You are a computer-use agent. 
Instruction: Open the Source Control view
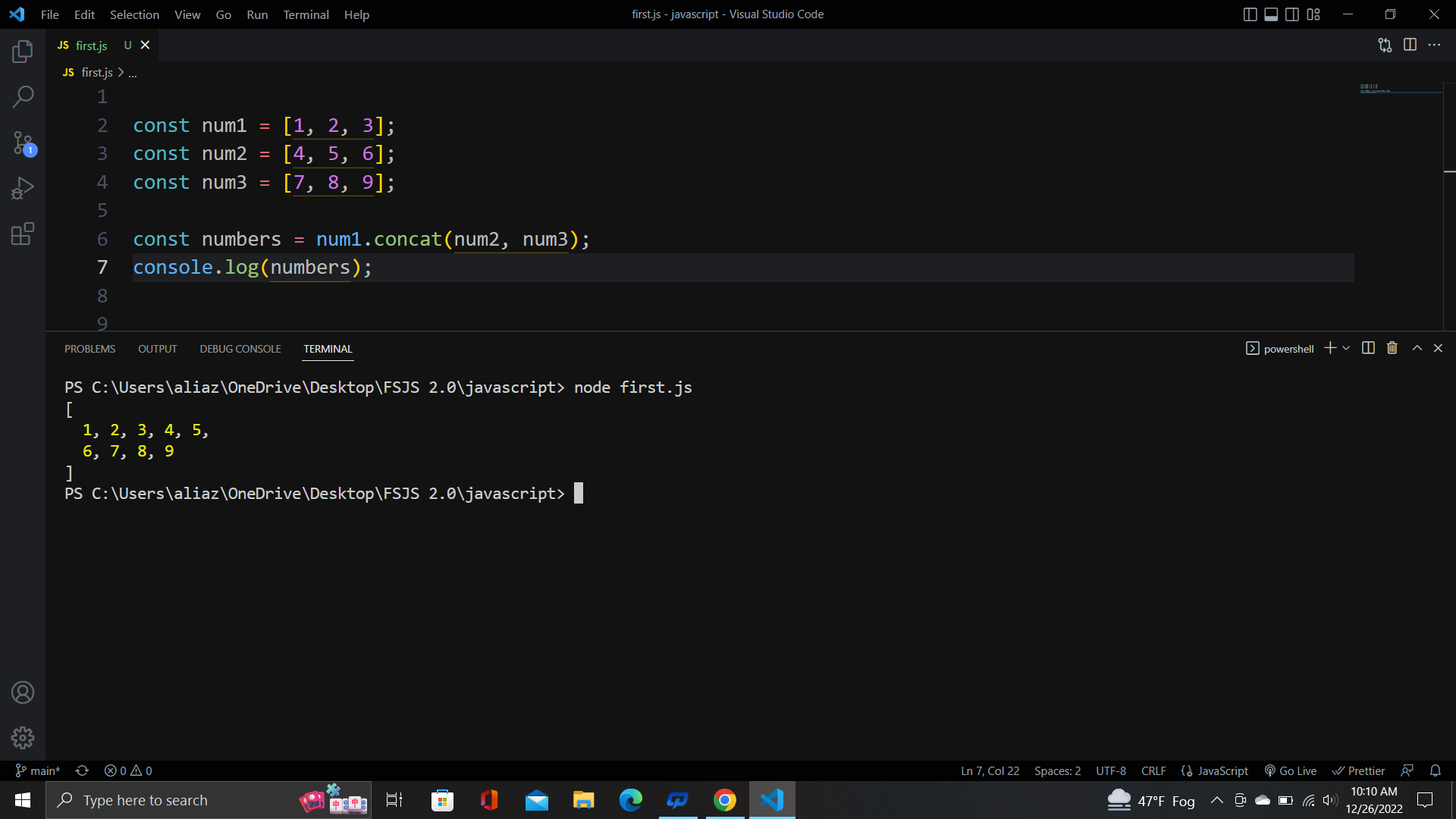(x=23, y=143)
